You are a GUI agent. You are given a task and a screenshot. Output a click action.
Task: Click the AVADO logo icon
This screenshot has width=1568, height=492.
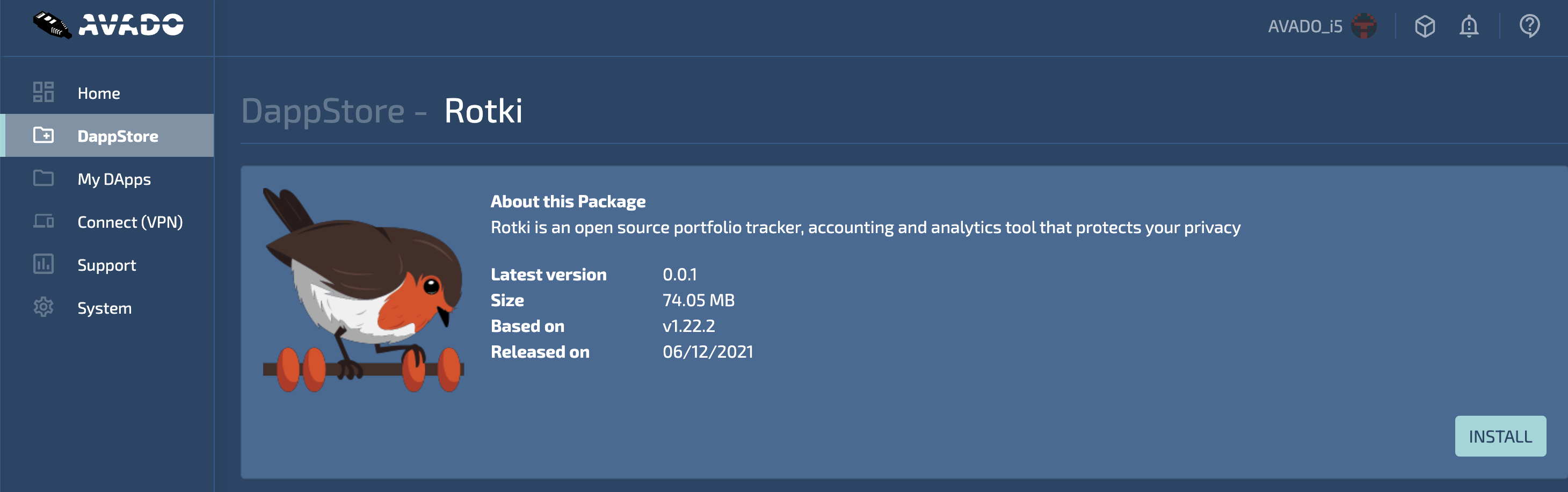(52, 25)
